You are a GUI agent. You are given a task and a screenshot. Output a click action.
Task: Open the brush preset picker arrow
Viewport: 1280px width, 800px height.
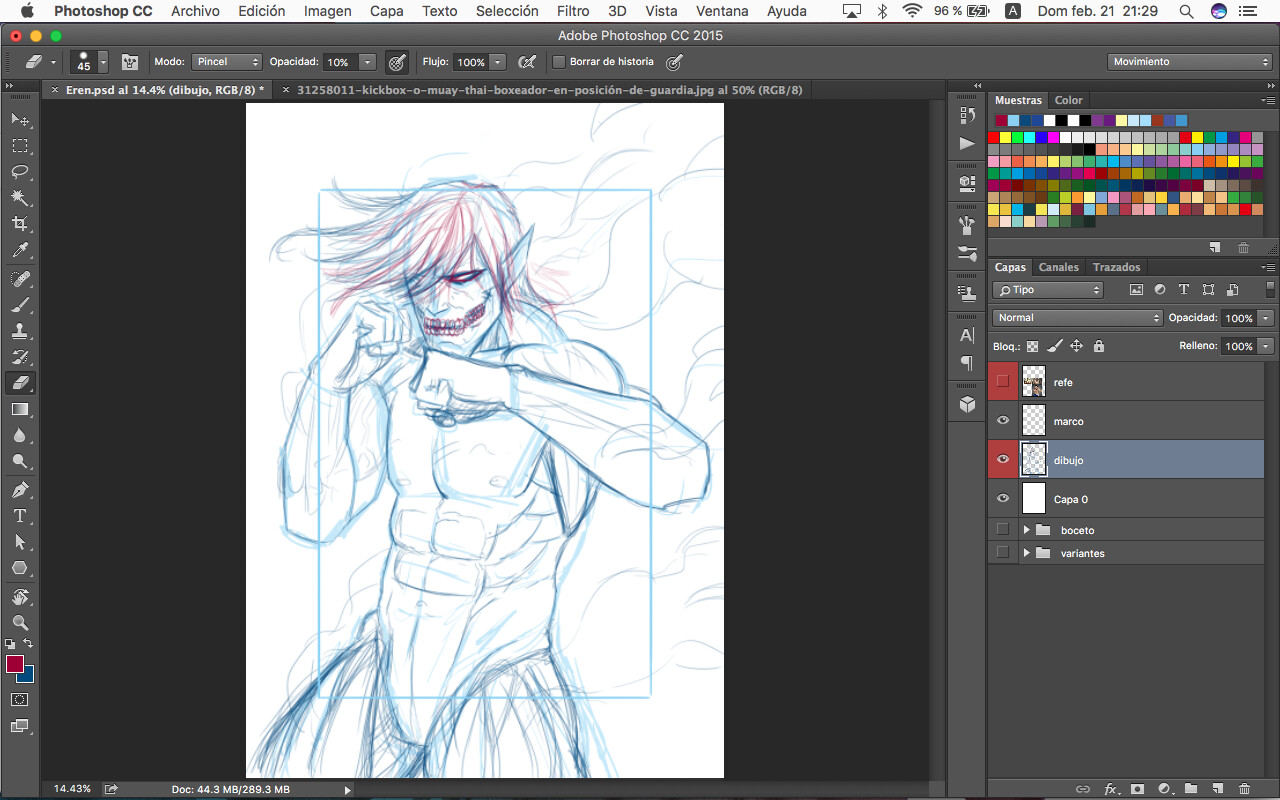[x=103, y=62]
